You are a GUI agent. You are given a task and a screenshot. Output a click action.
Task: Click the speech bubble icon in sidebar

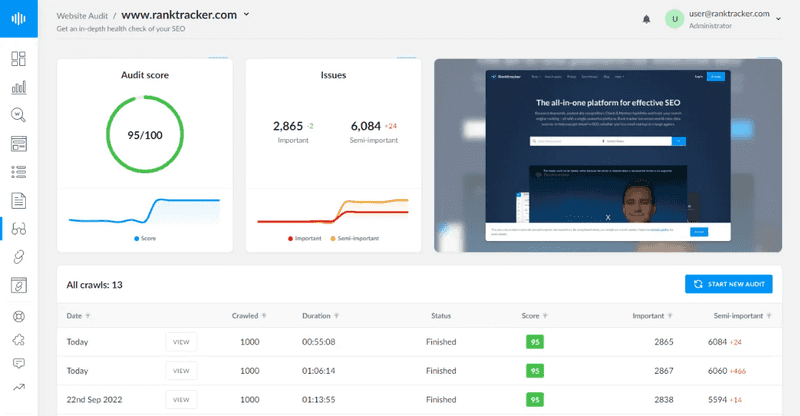[18, 363]
